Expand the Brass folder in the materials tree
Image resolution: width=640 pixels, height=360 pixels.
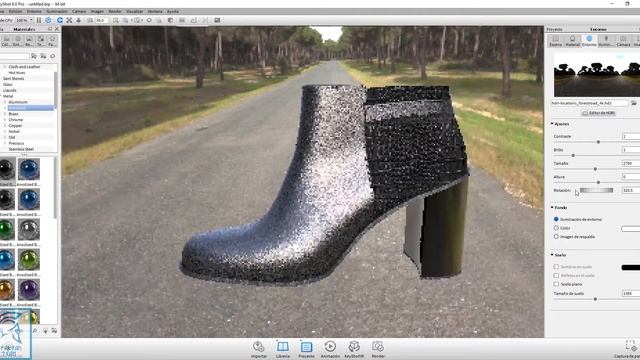[5, 114]
